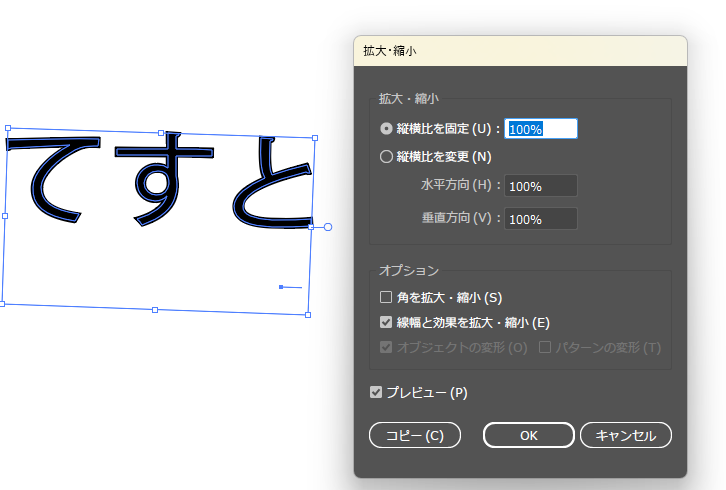
Task: Click the small filled blue square anchor point
Action: click(281, 287)
